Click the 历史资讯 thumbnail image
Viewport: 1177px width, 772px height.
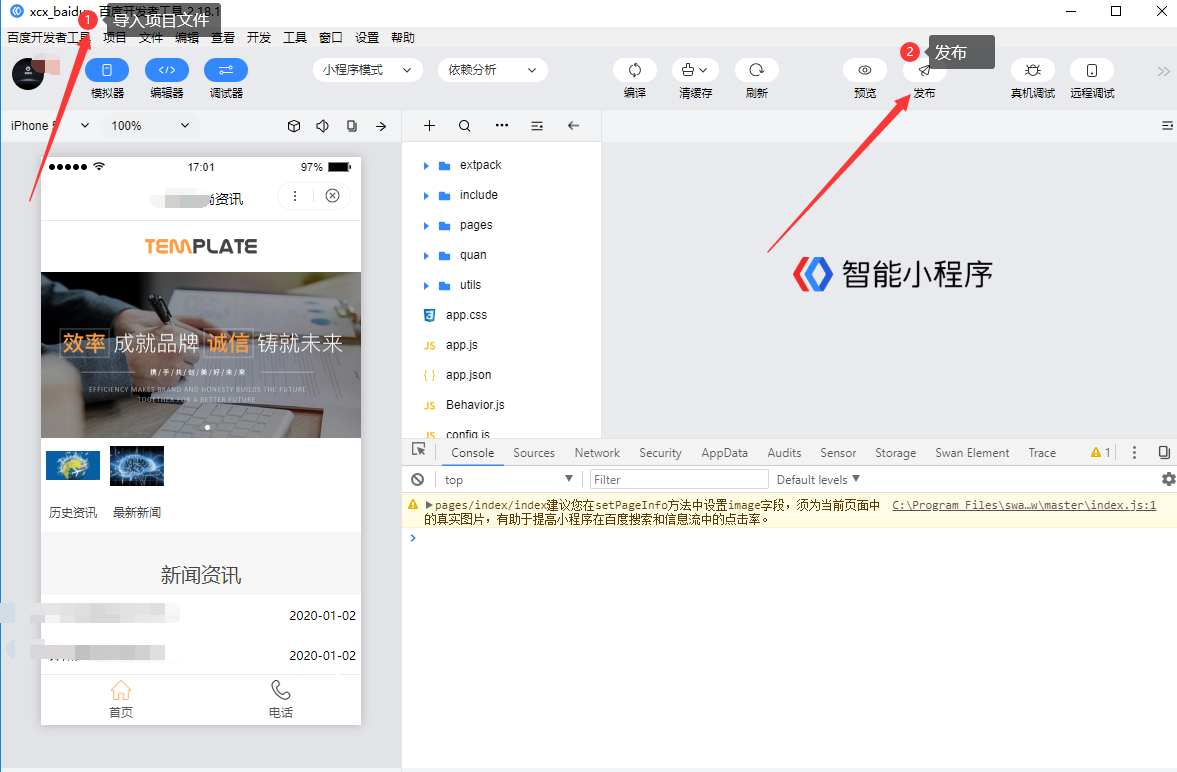(73, 466)
